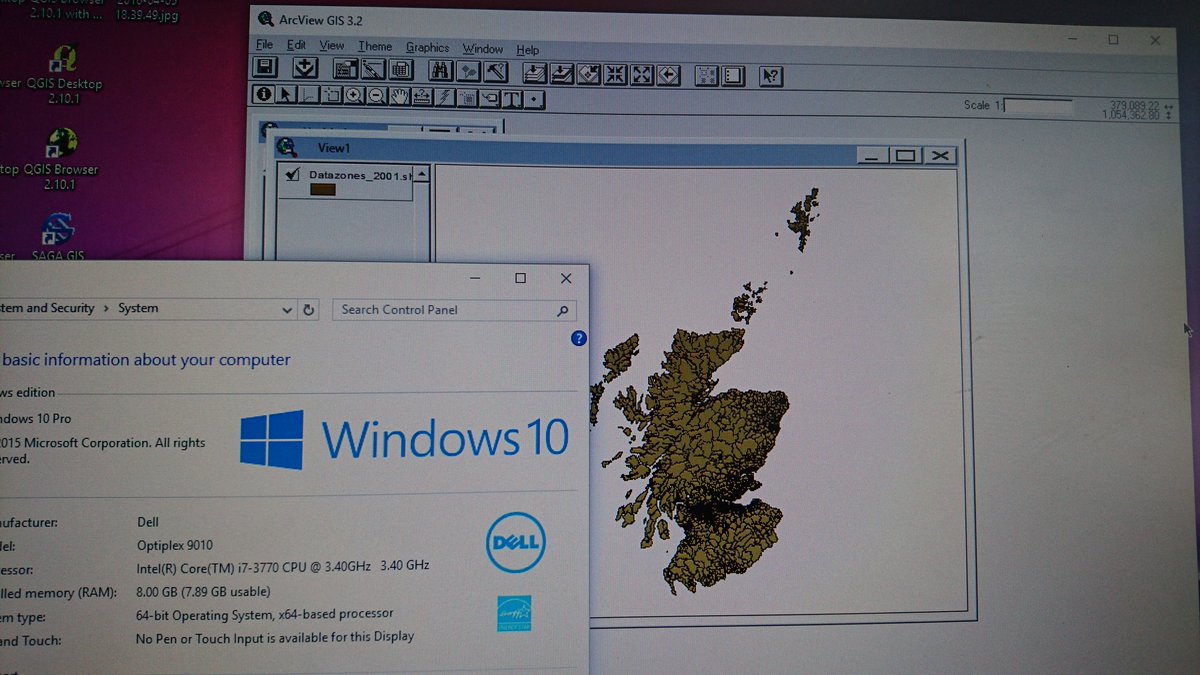Click the Scale input field
1200x675 pixels.
(1038, 105)
